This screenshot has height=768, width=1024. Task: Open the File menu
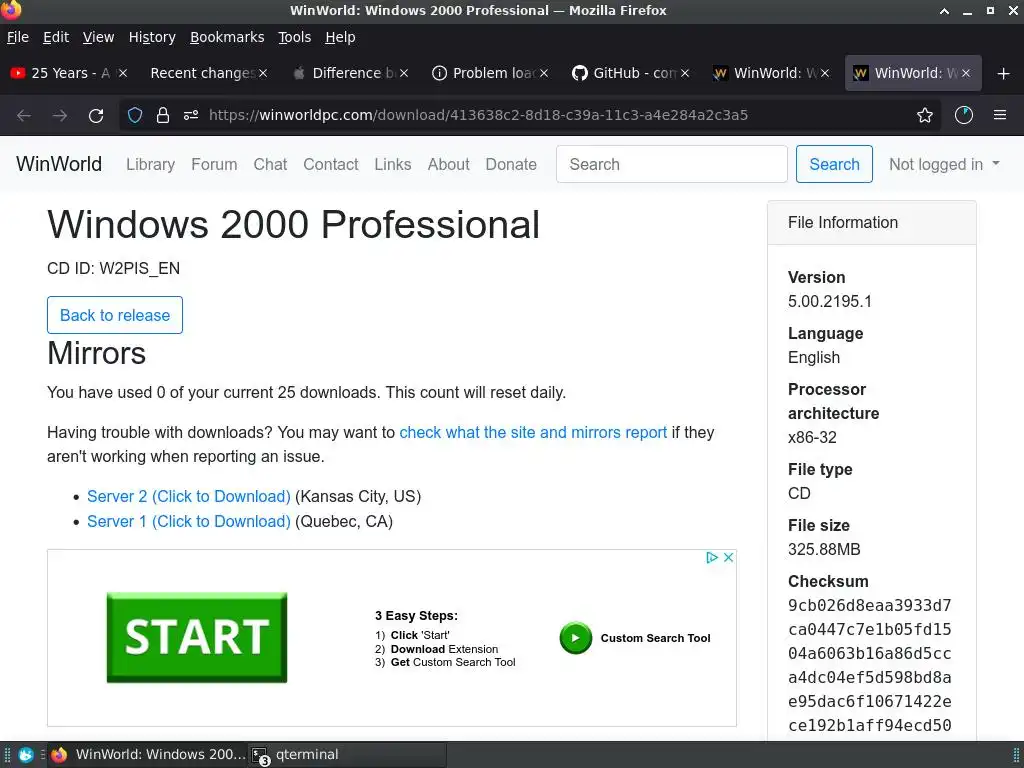point(18,37)
